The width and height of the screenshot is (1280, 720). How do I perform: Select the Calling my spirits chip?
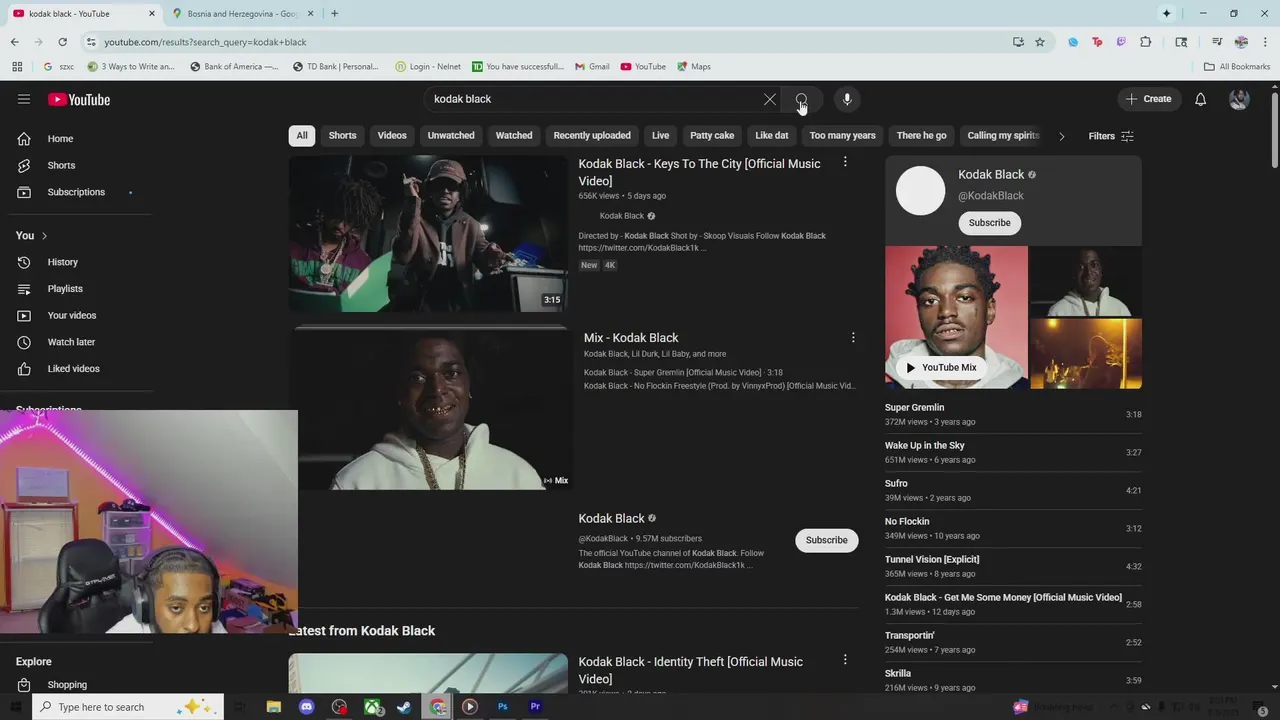click(1003, 136)
